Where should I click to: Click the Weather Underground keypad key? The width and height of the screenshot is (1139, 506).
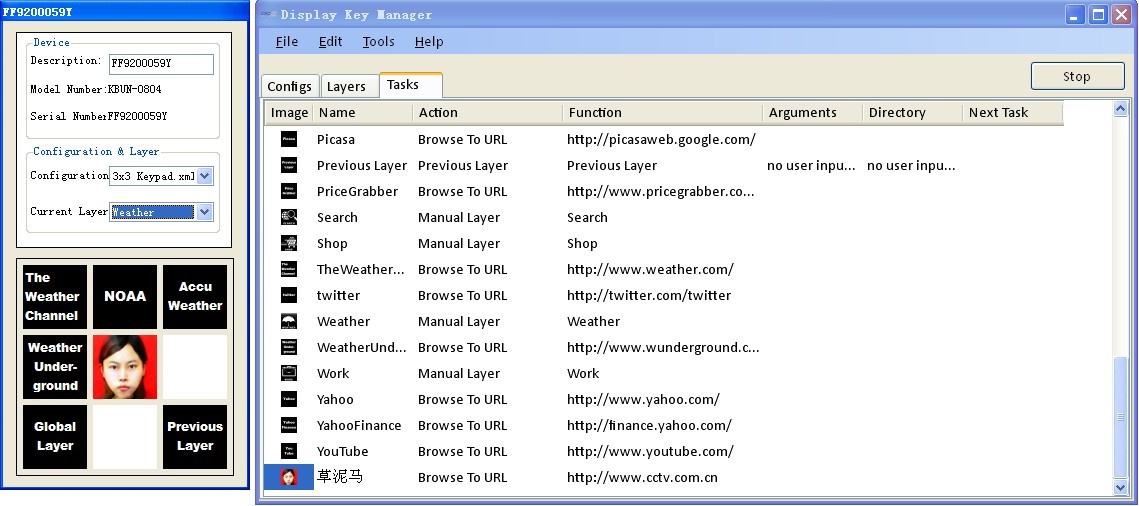click(x=54, y=367)
